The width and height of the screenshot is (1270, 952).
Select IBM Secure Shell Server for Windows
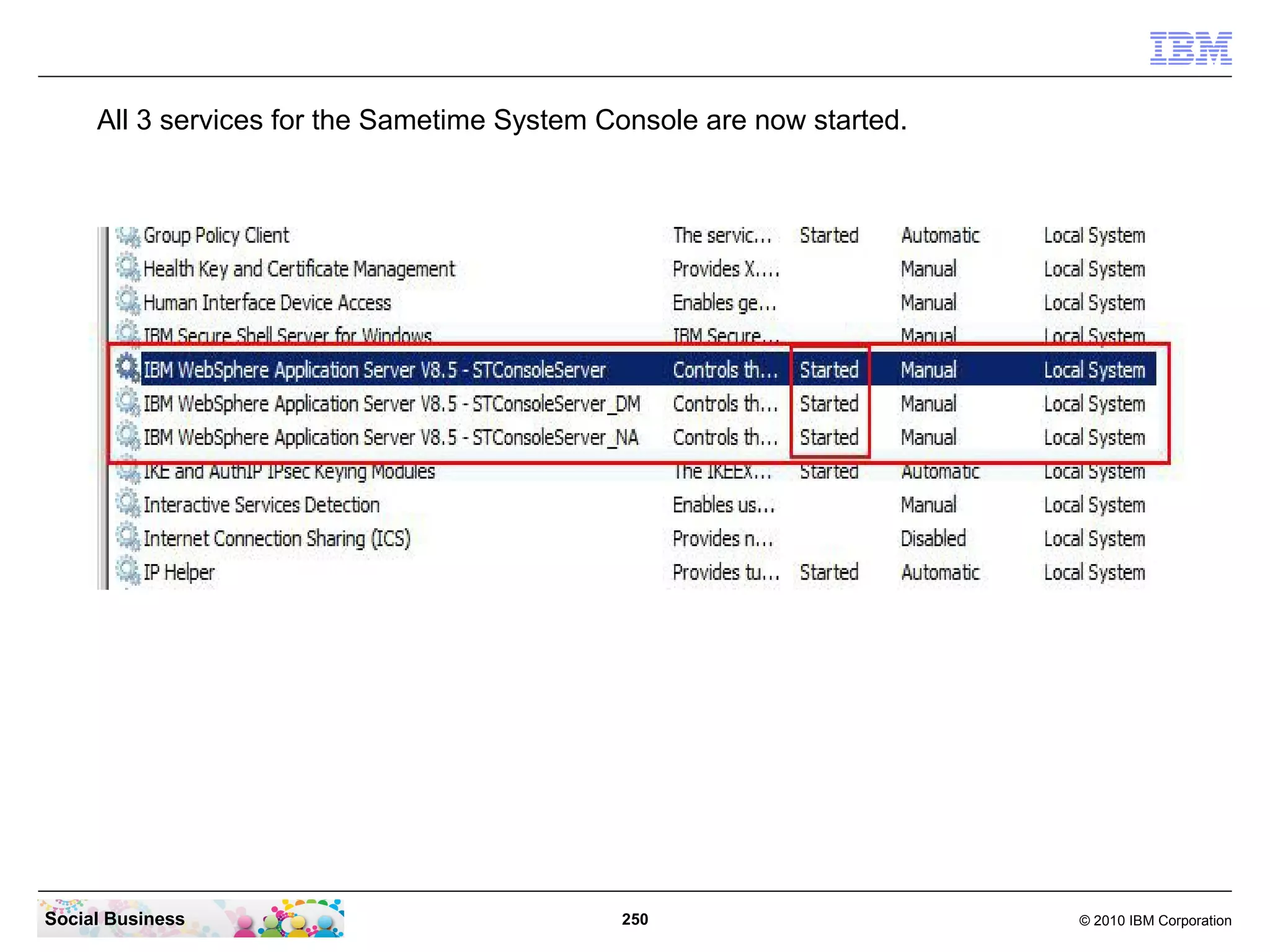click(x=288, y=335)
